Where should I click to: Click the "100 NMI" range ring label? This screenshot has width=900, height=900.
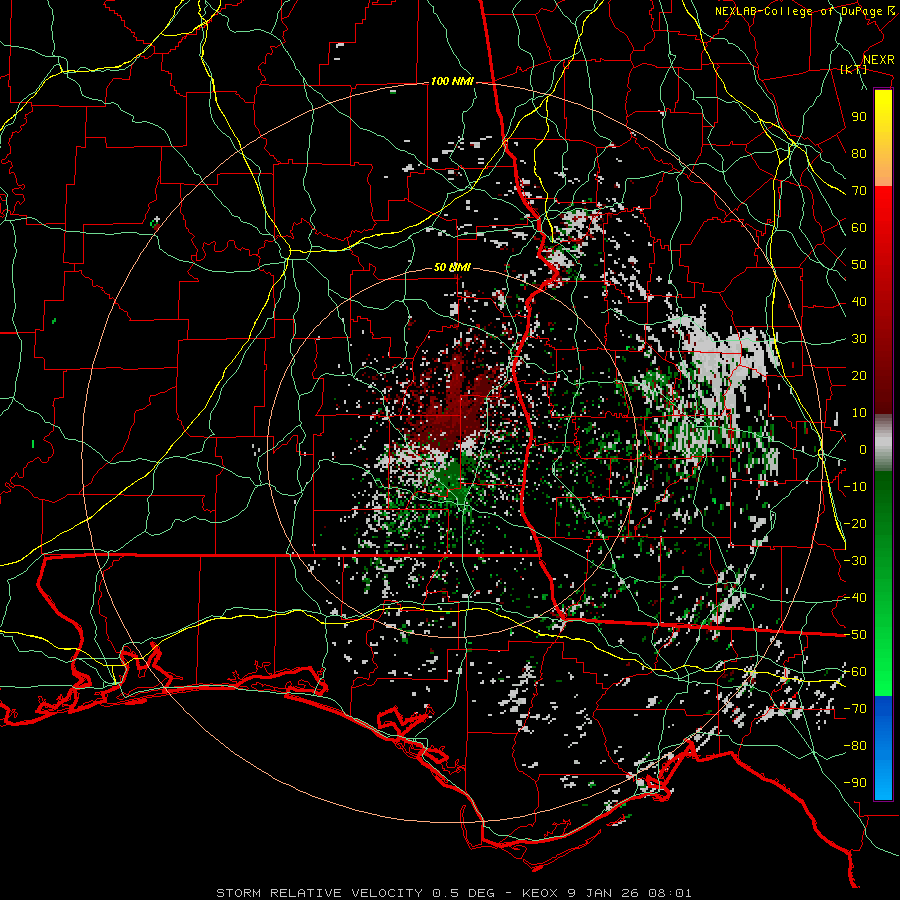tap(452, 82)
